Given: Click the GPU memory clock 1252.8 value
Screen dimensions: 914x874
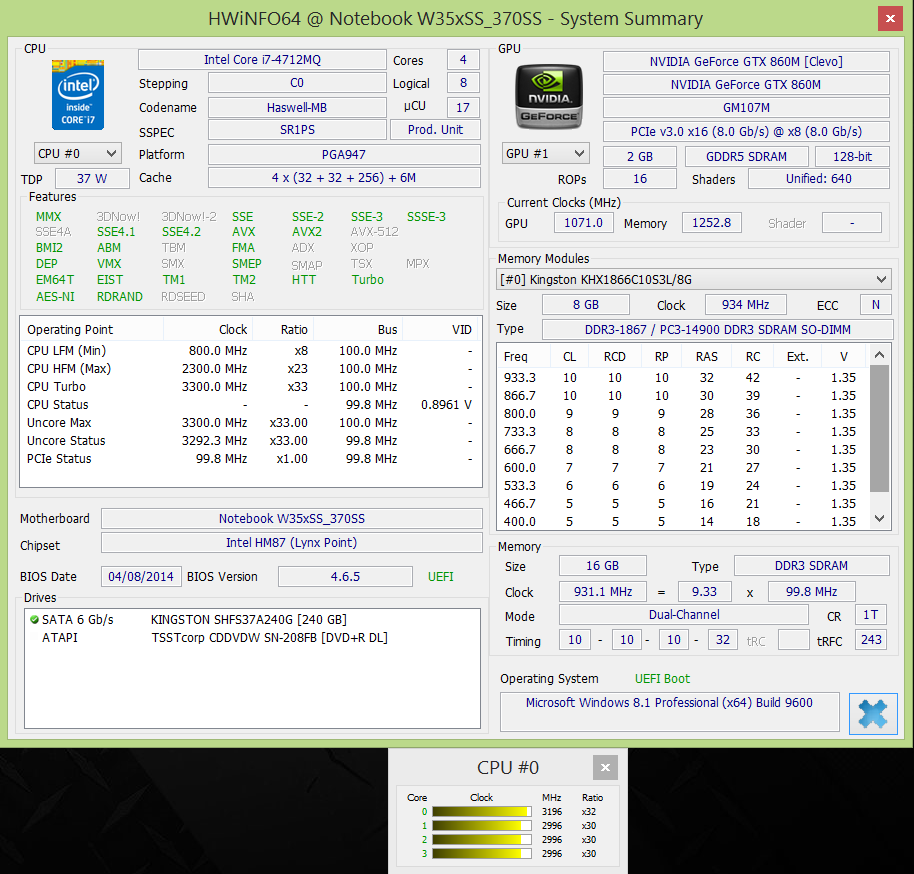Looking at the screenshot, I should pos(712,223).
